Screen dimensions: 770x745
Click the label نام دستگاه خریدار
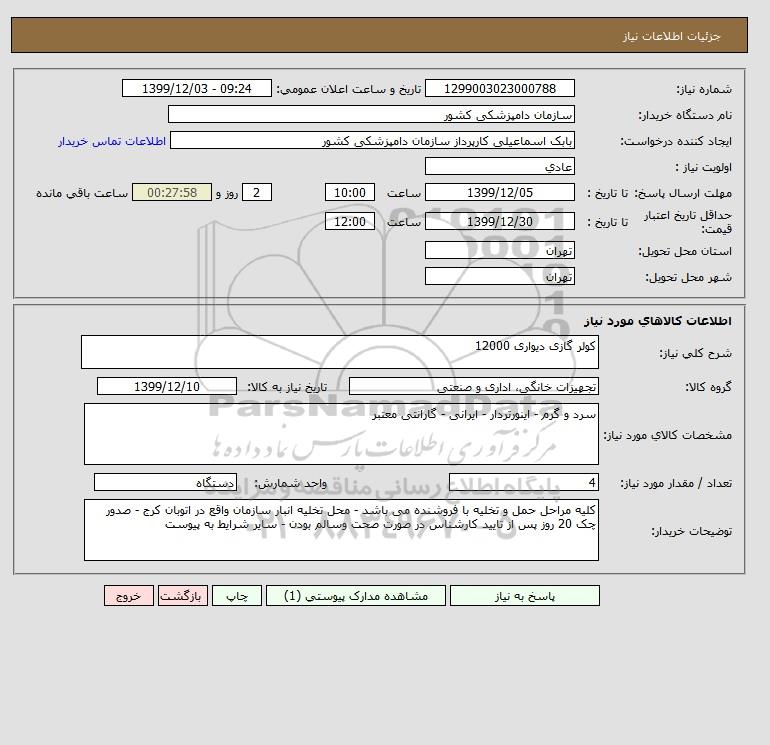(x=685, y=115)
